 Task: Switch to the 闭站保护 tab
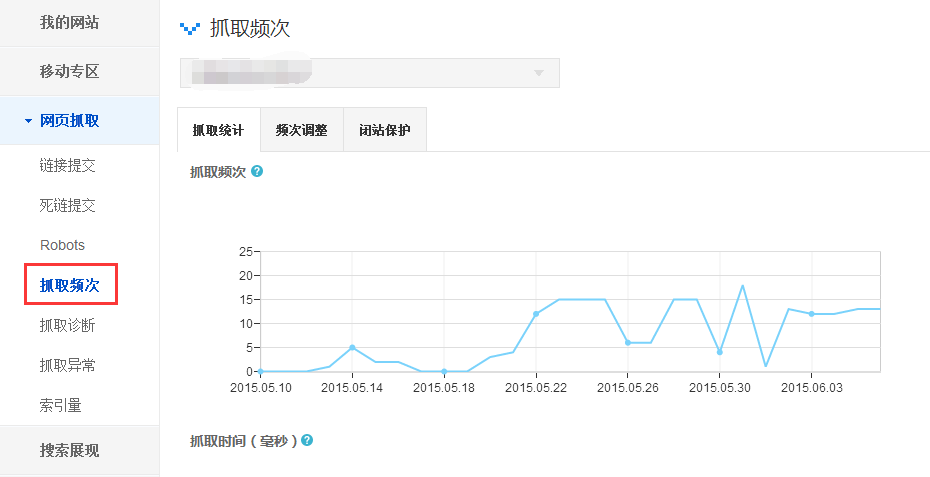[x=385, y=130]
